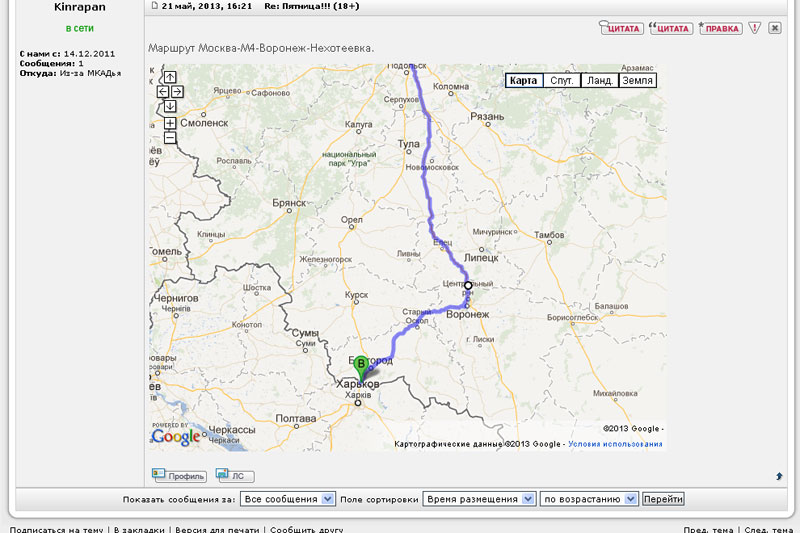800x533 pixels.
Task: Pan the map left with arrow control
Action: tap(163, 92)
